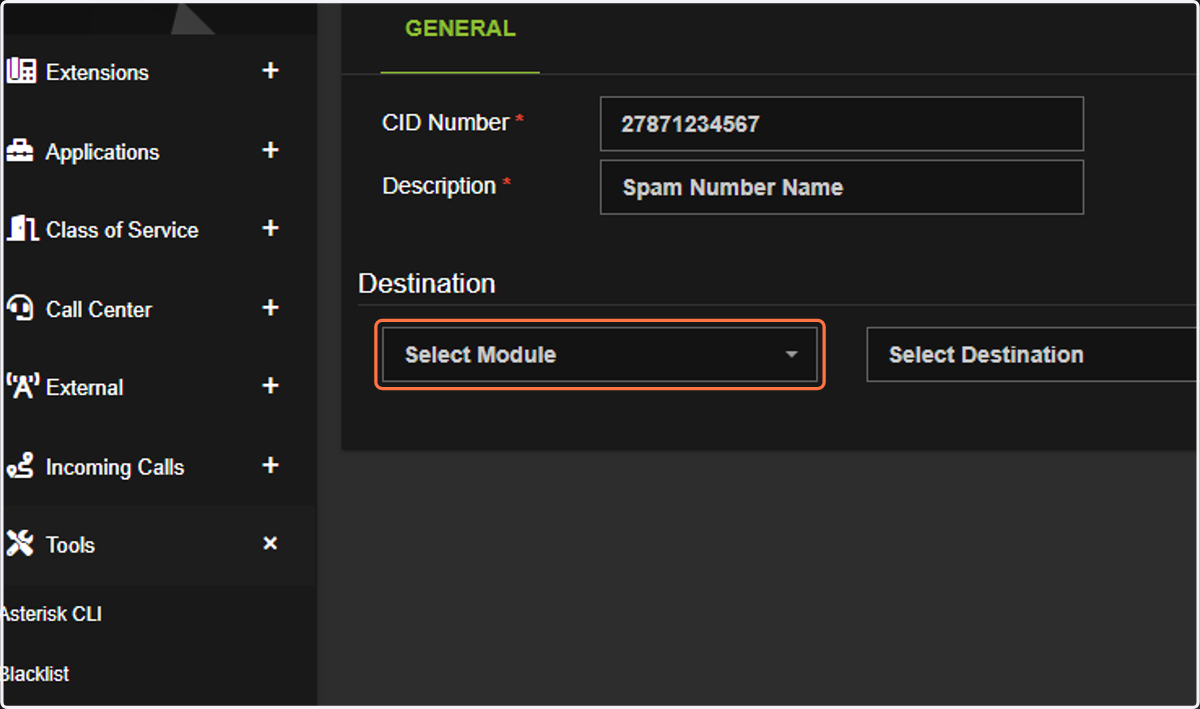This screenshot has width=1200, height=709.
Task: Click the Destination heading
Action: tap(427, 283)
